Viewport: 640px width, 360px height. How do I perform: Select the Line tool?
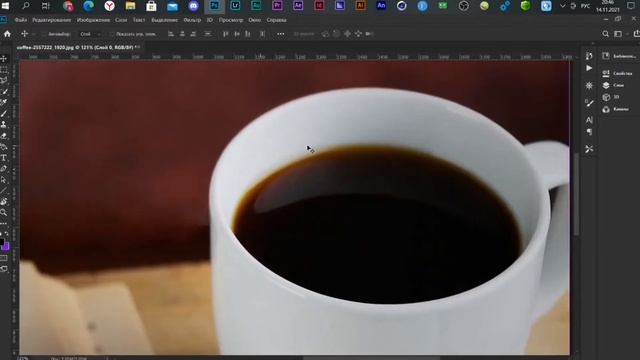[x=4, y=191]
